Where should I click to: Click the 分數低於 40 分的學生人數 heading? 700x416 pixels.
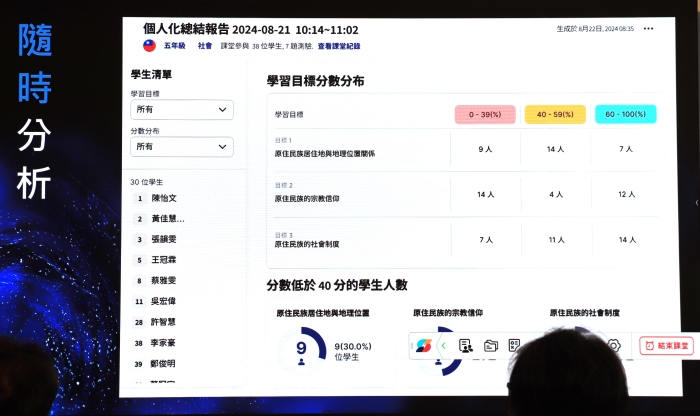tap(337, 285)
